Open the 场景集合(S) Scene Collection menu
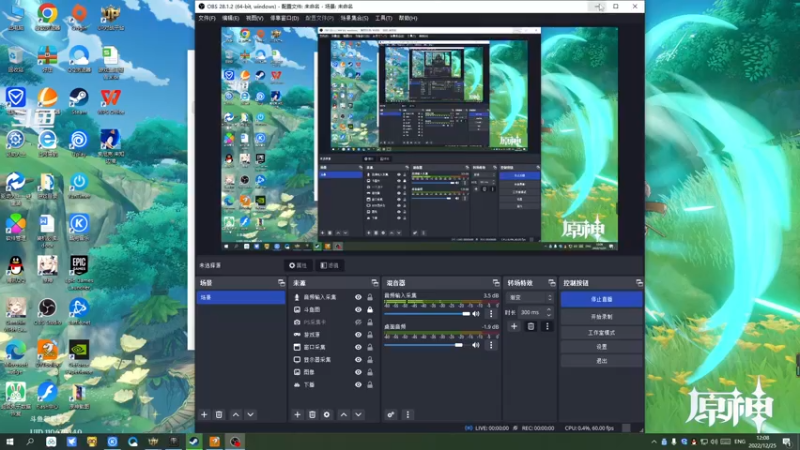This screenshot has width=800, height=450. coord(354,18)
